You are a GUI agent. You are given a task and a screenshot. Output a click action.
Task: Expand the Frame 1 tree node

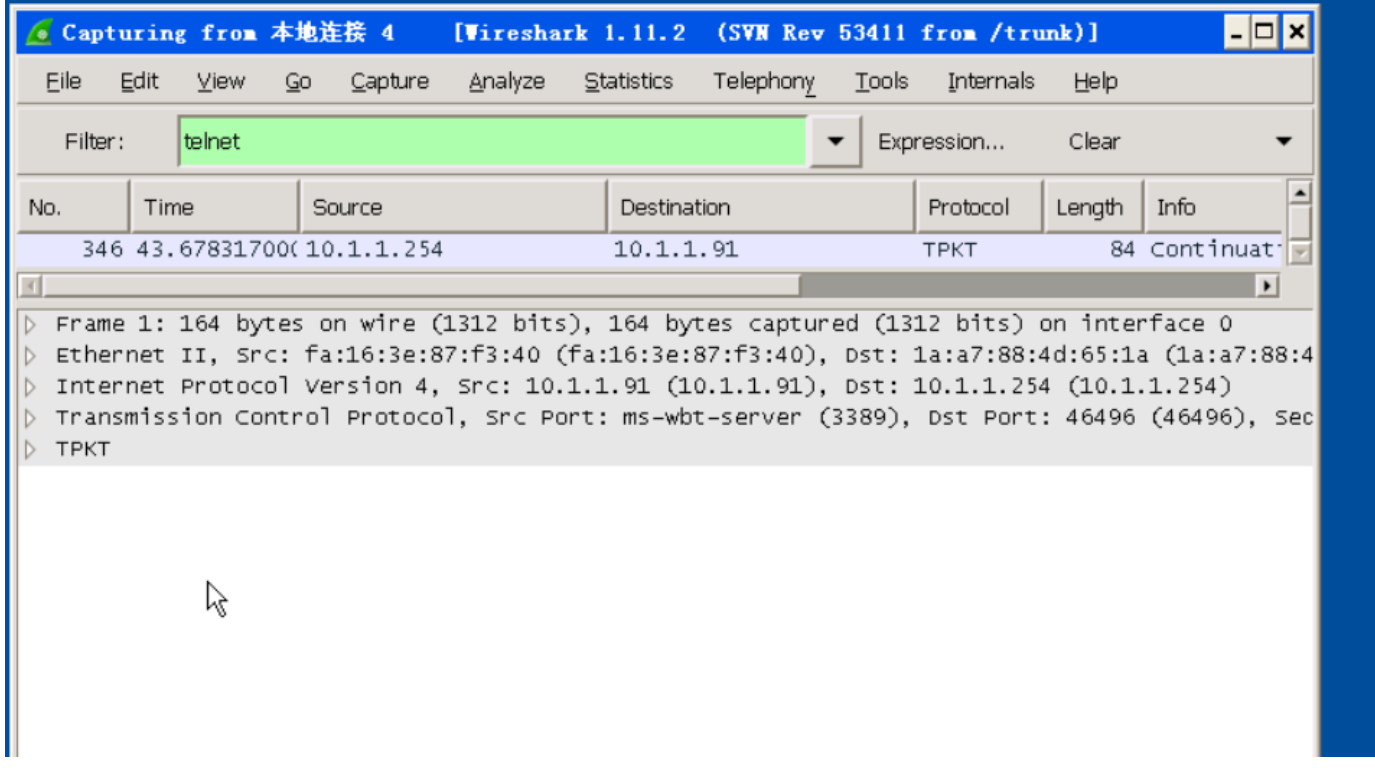[31, 324]
